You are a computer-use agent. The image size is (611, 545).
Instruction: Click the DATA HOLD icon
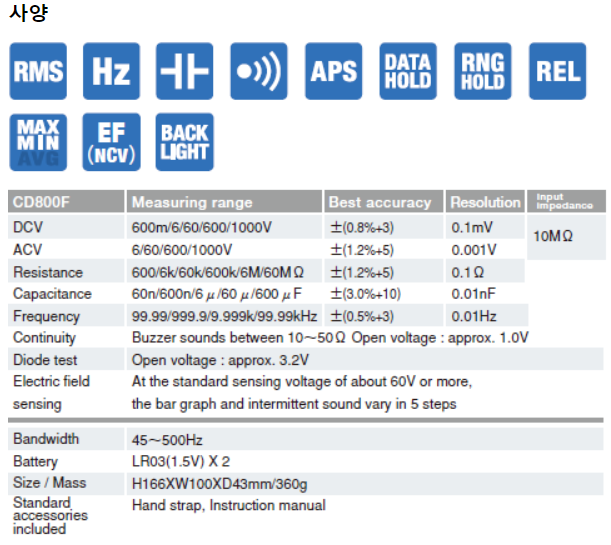point(408,71)
